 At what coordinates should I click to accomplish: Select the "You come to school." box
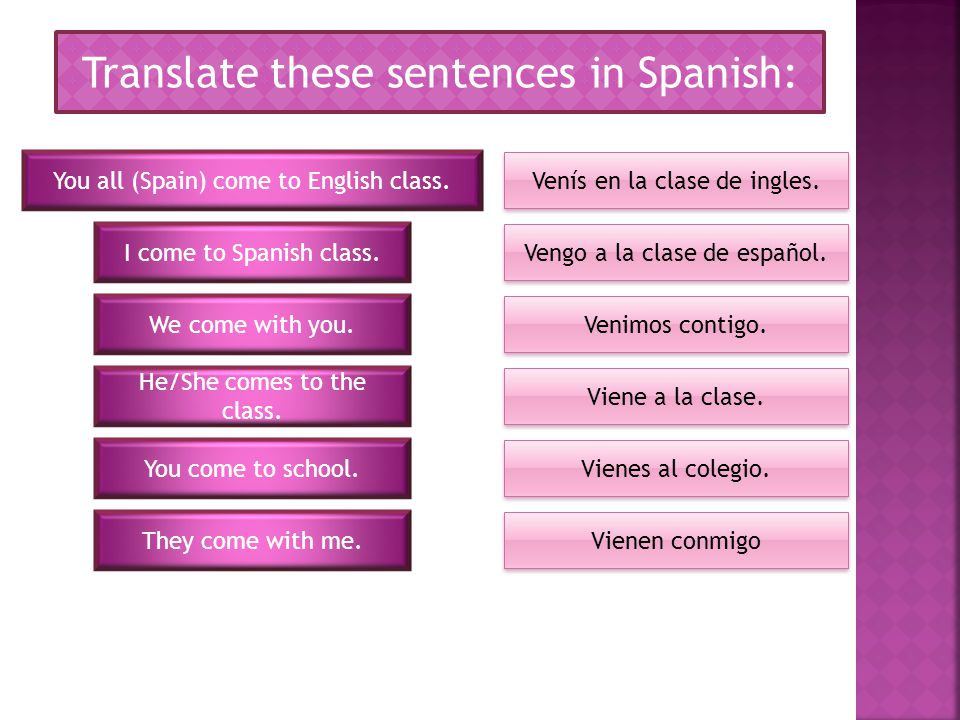point(252,468)
